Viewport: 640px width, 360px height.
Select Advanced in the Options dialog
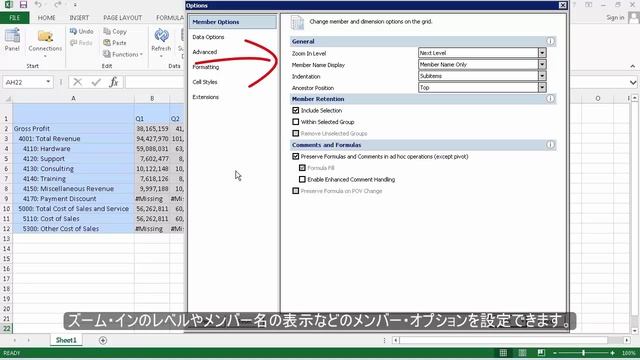(204, 52)
